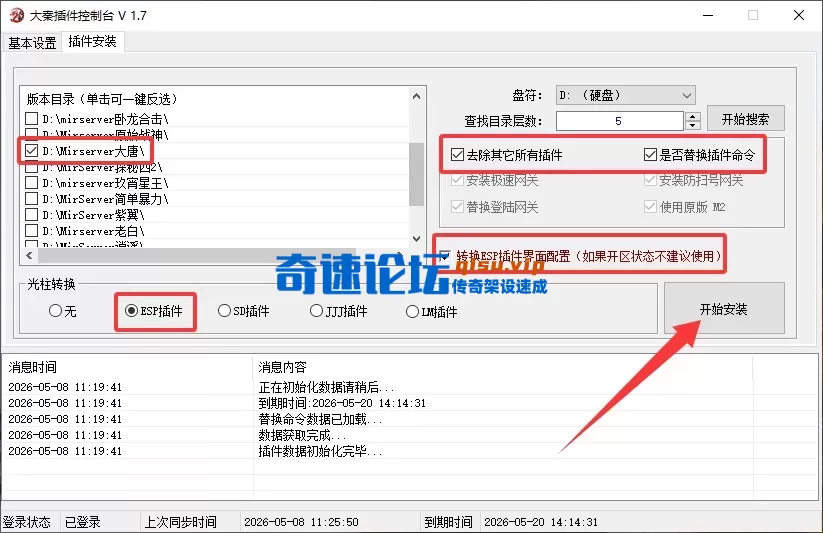
Task: Select the JJJ插件 radio option
Action: (x=316, y=310)
